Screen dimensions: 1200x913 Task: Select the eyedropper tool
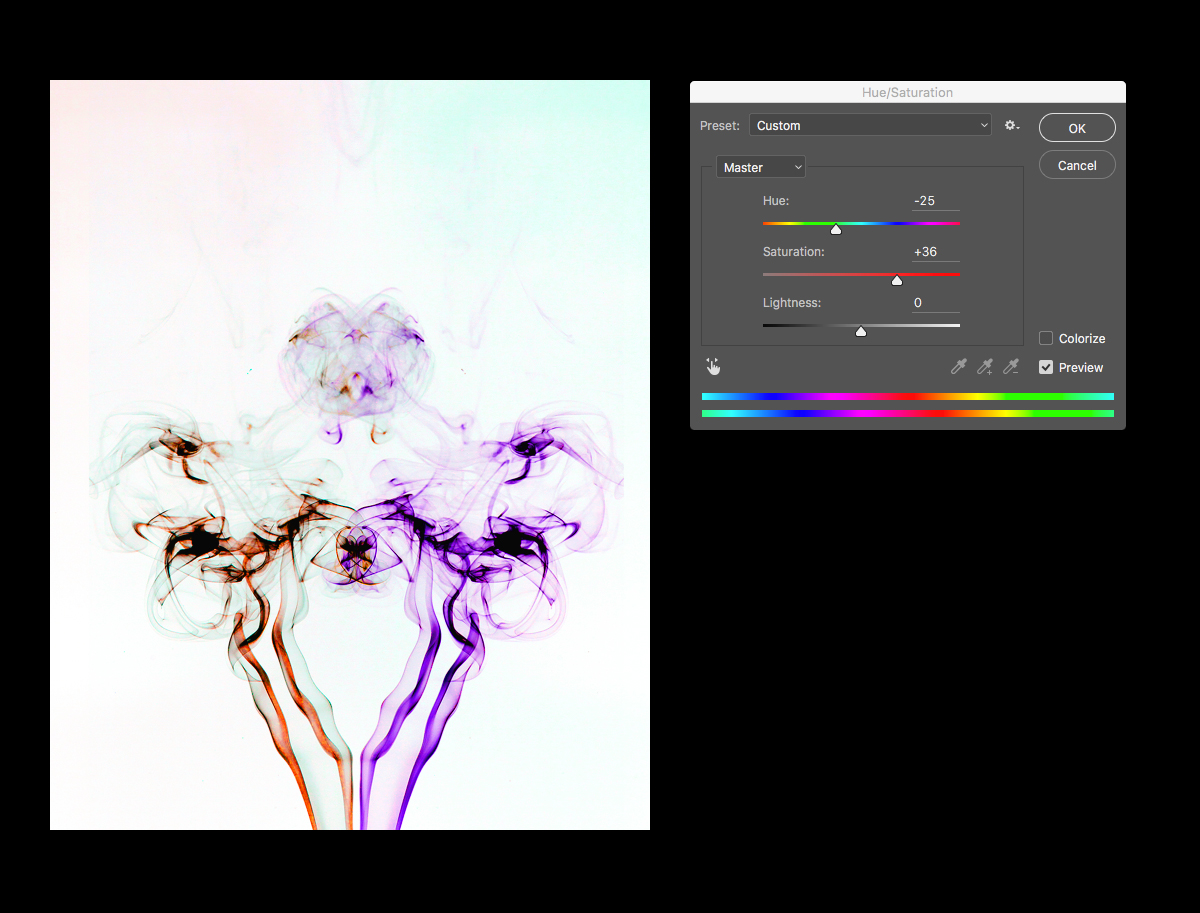coord(959,367)
